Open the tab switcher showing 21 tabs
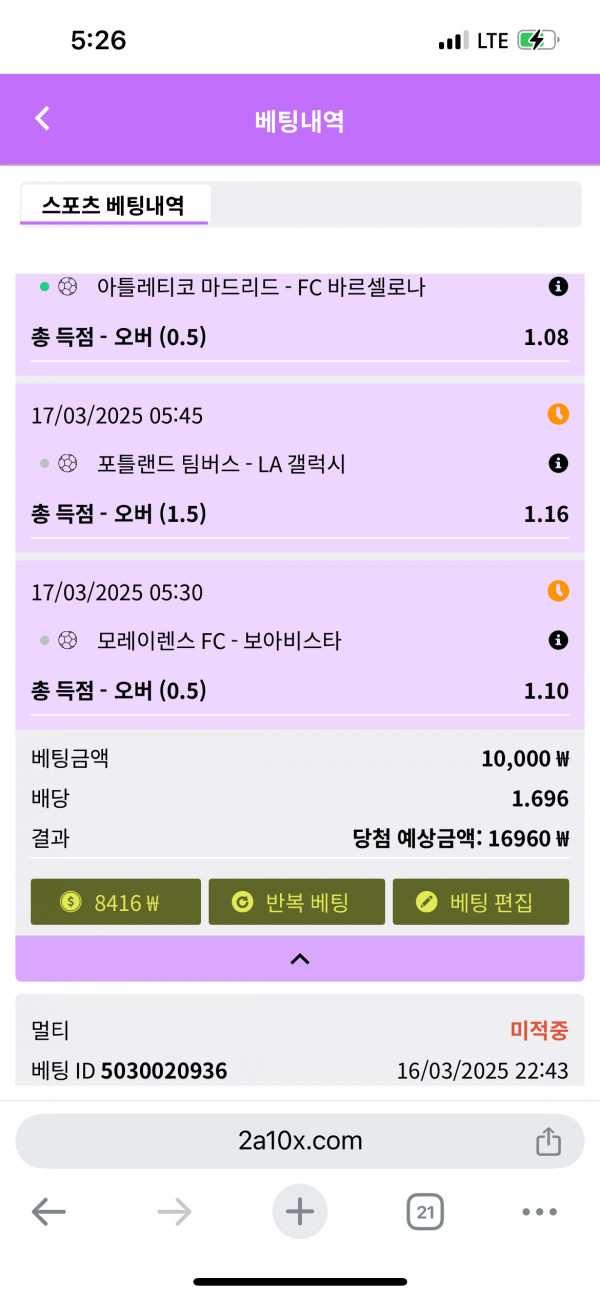This screenshot has height=1298, width=600. (425, 1213)
